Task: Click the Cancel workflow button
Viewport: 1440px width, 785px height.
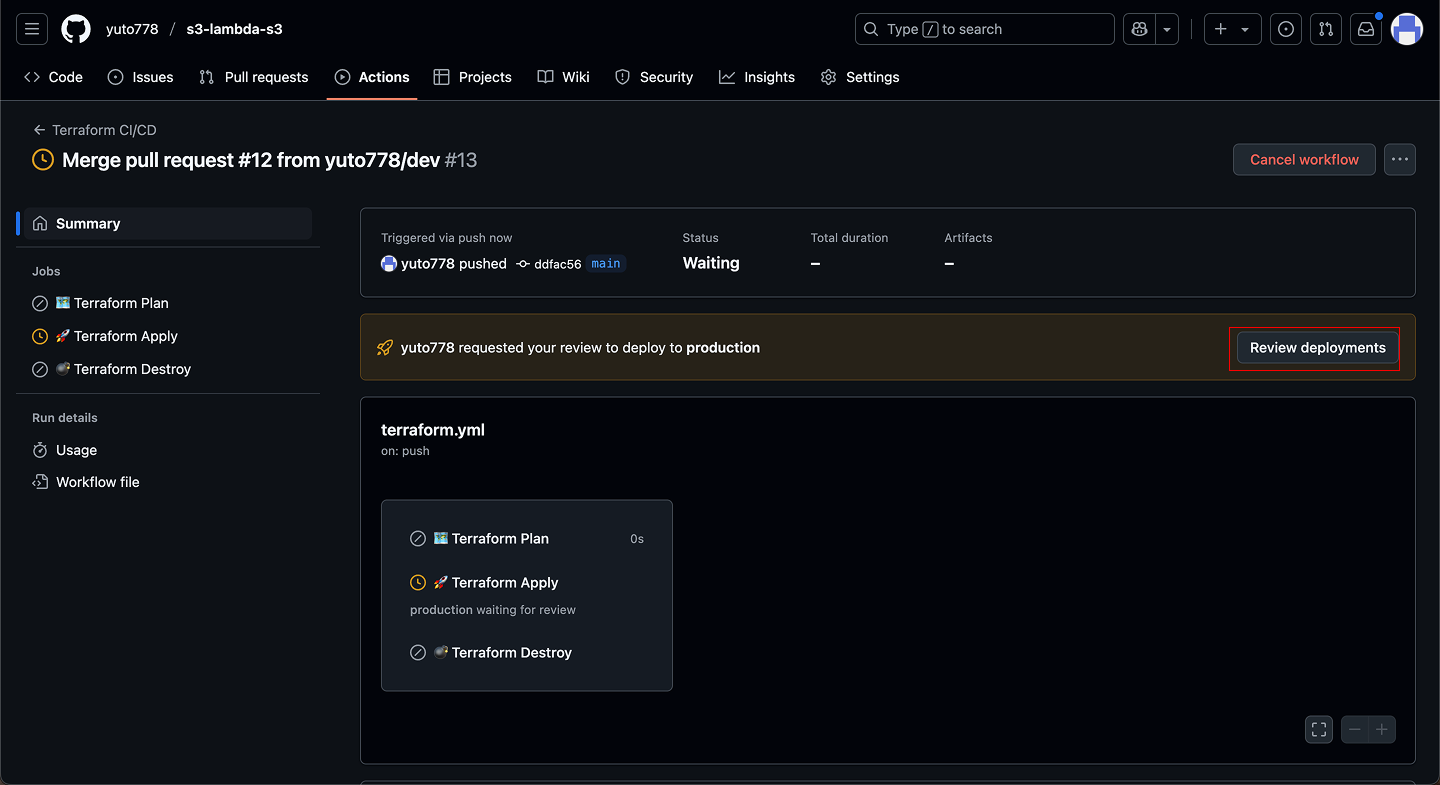Action: click(x=1304, y=160)
